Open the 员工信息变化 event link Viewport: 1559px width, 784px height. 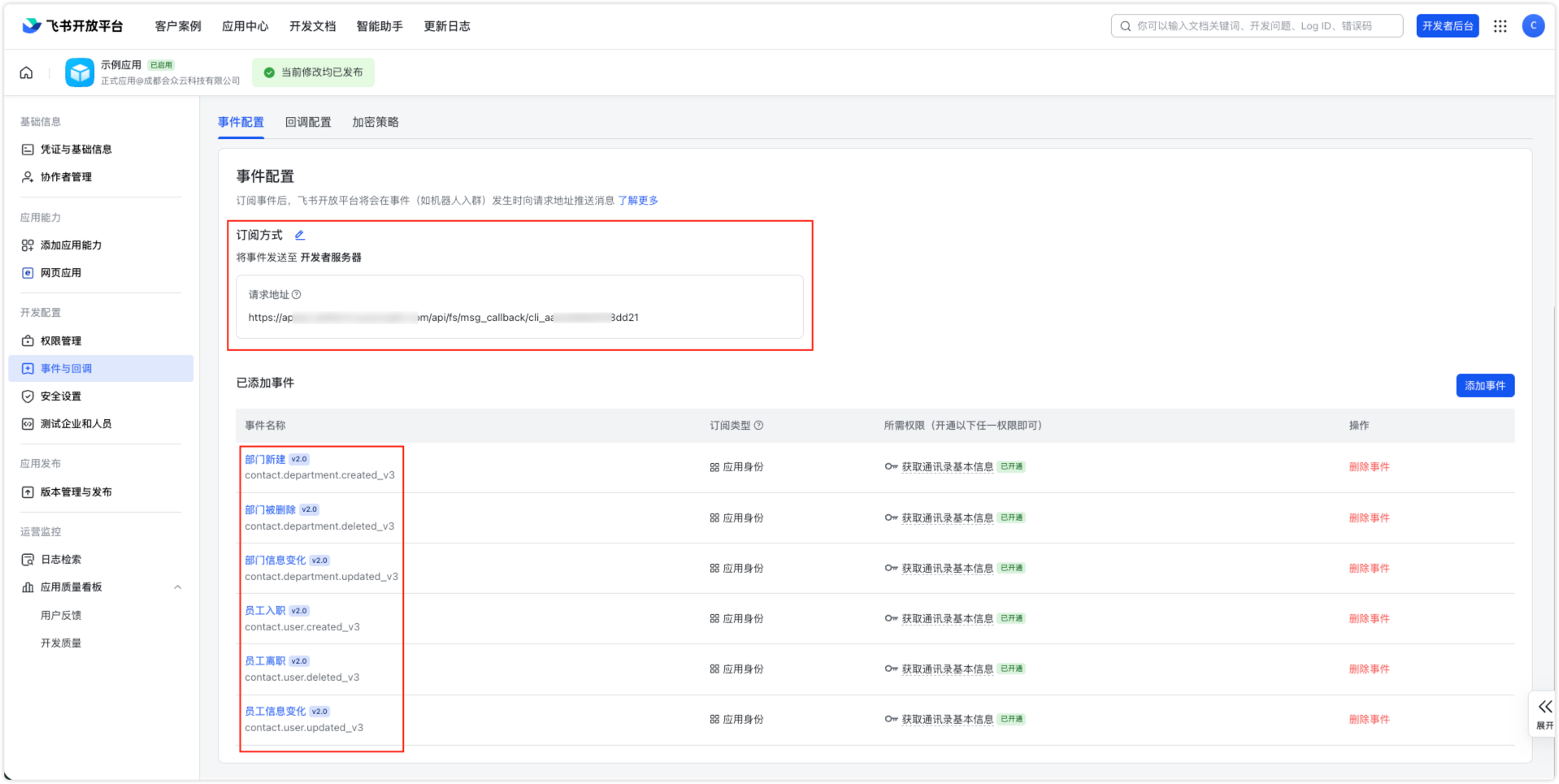coord(276,712)
